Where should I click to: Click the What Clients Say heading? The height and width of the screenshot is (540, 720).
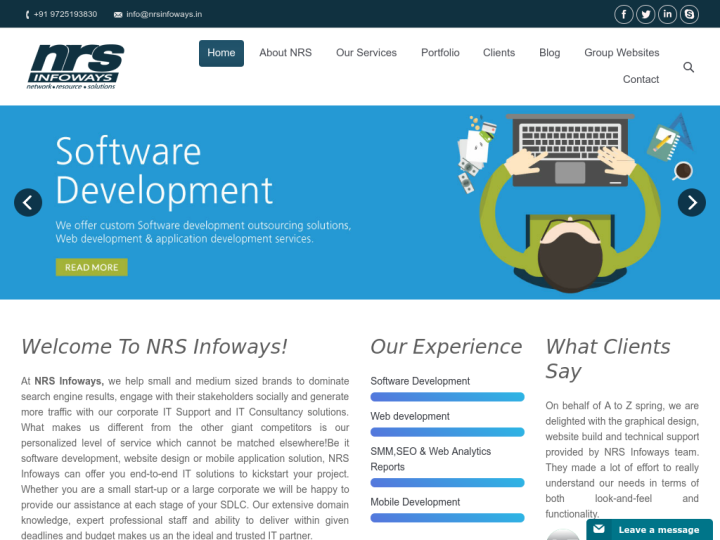click(x=608, y=359)
